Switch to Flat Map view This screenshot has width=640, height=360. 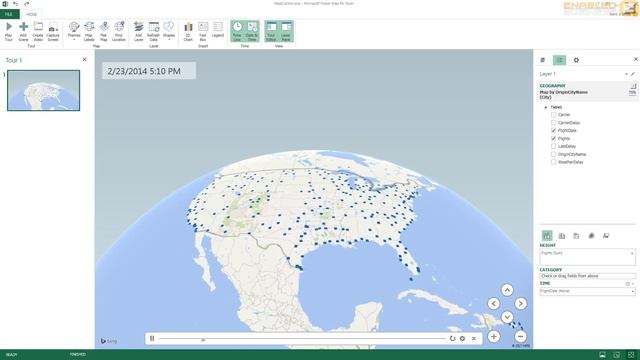(x=104, y=31)
